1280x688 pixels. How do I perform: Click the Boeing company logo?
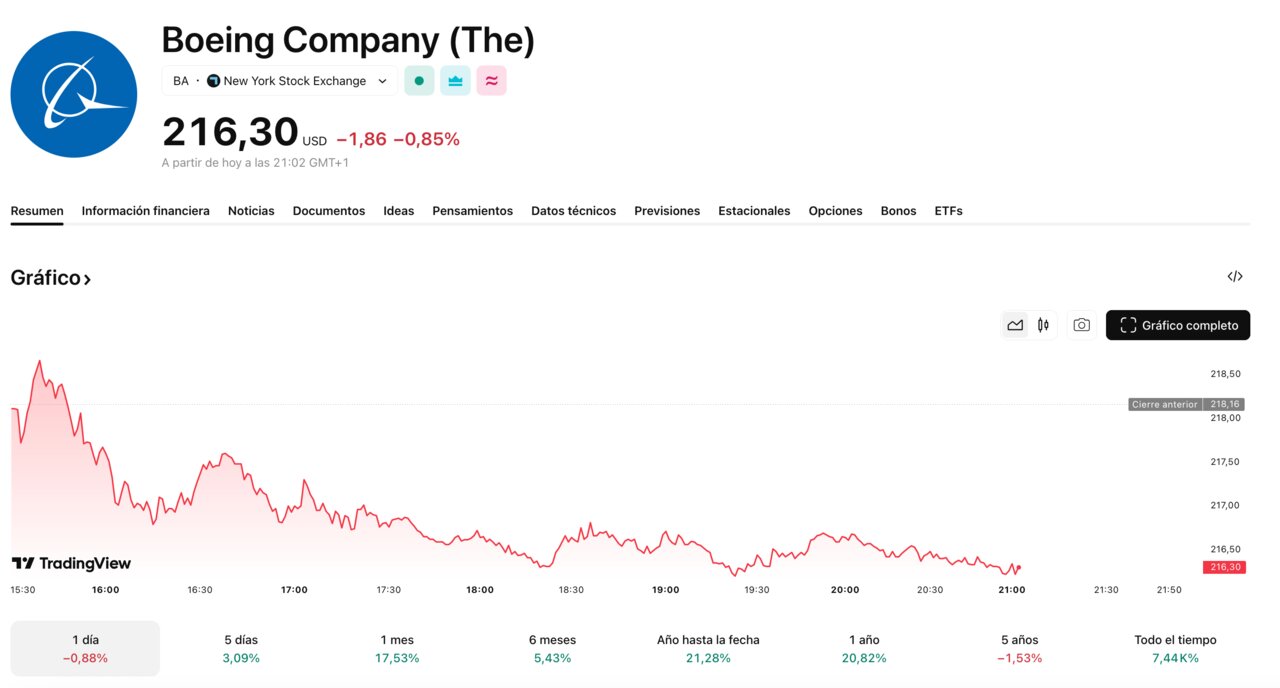tap(73, 93)
